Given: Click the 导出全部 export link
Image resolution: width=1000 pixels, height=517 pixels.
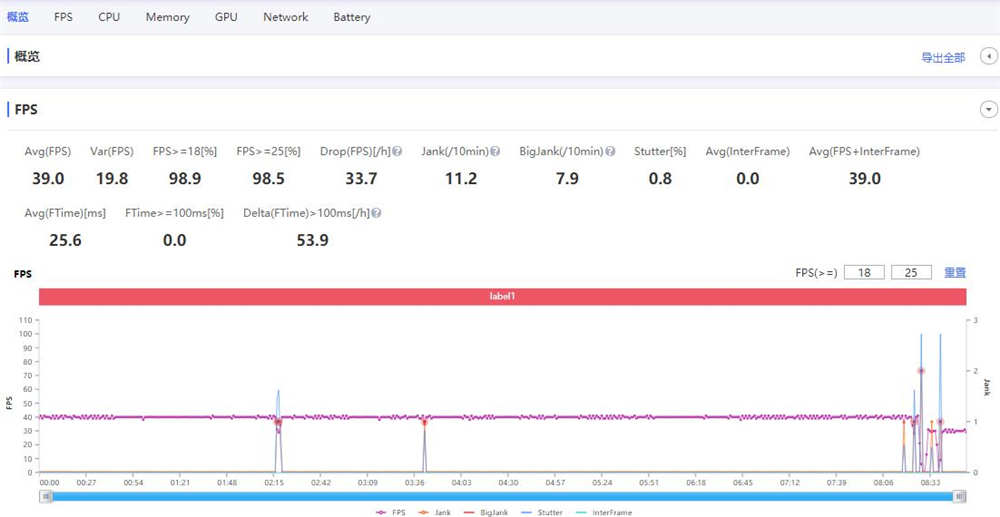Looking at the screenshot, I should pyautogui.click(x=943, y=57).
